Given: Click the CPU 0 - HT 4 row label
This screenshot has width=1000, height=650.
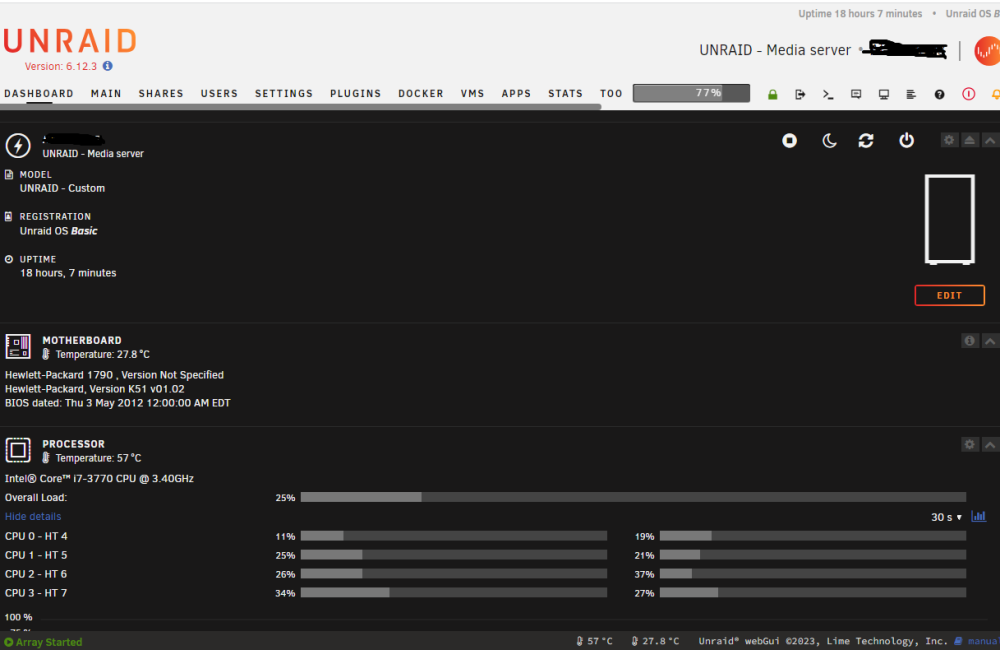Looking at the screenshot, I should tap(36, 536).
